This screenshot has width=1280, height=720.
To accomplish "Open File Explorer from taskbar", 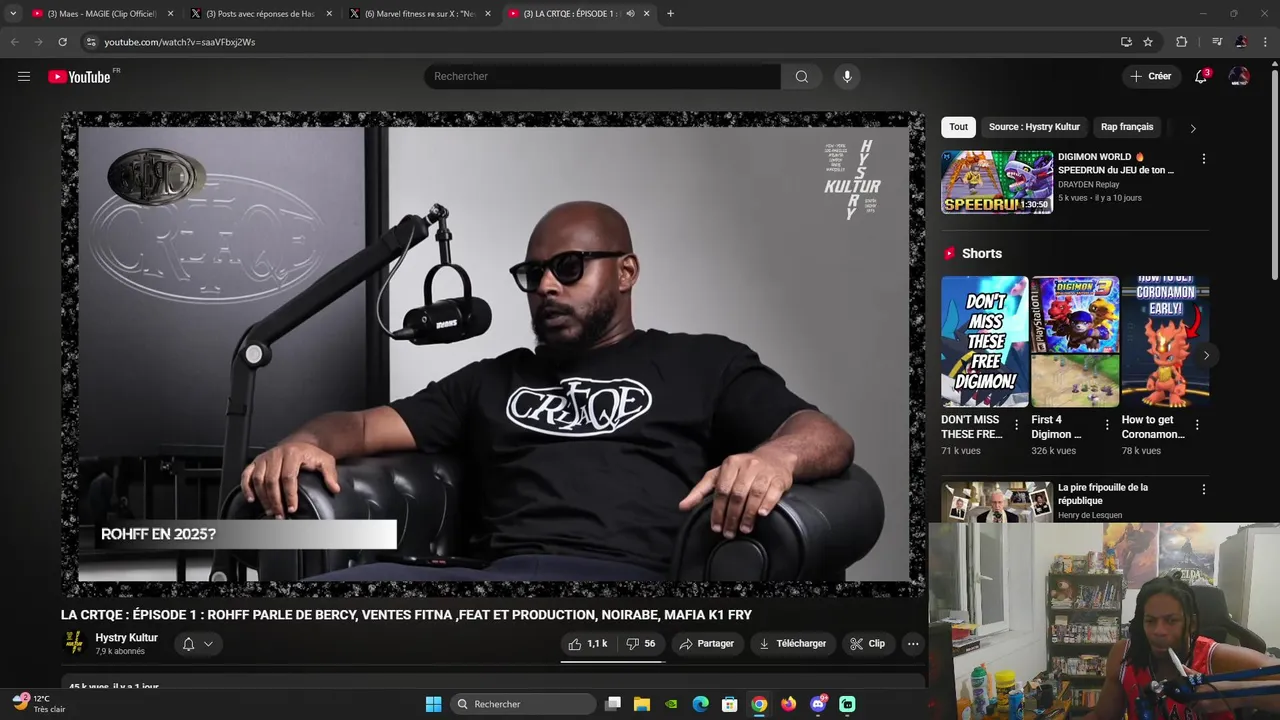I will [642, 704].
